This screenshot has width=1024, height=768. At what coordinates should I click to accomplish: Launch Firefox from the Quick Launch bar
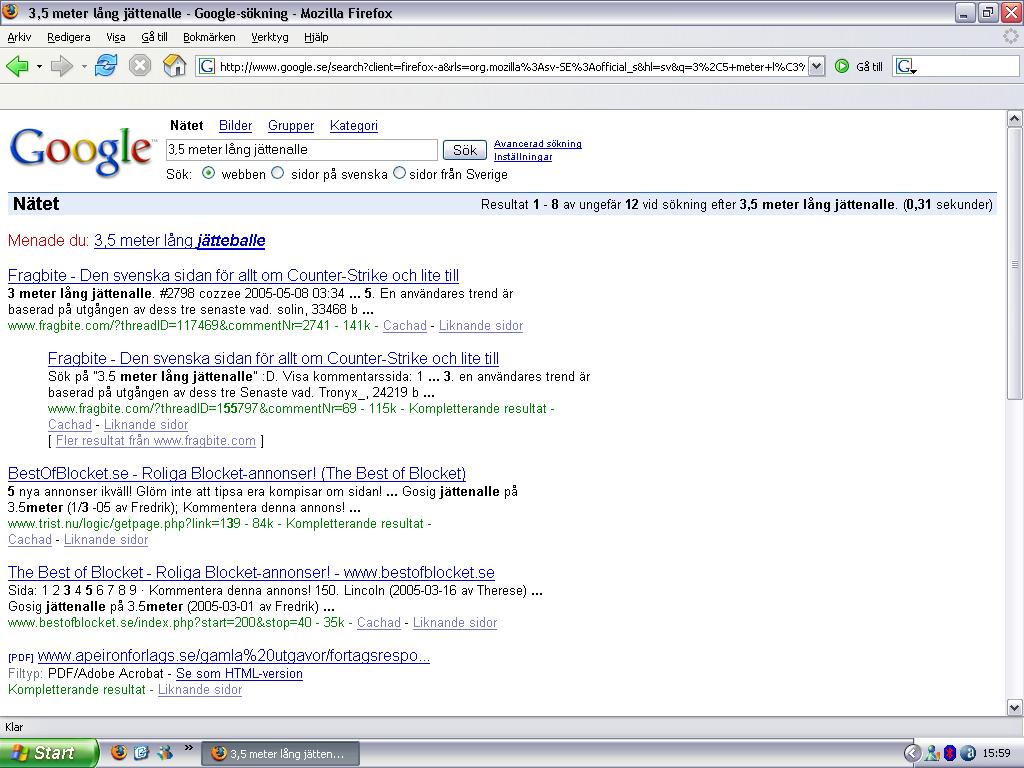pos(119,752)
